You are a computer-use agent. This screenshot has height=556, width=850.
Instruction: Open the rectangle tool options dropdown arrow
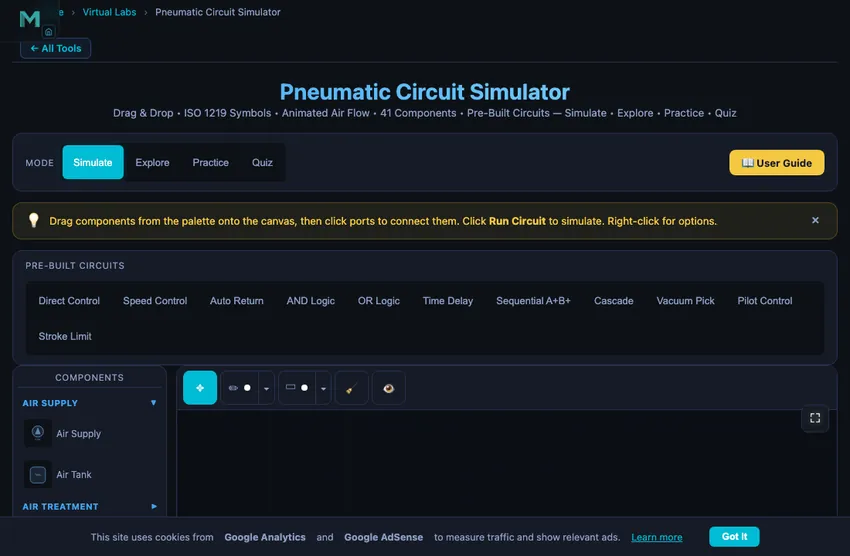click(x=323, y=388)
